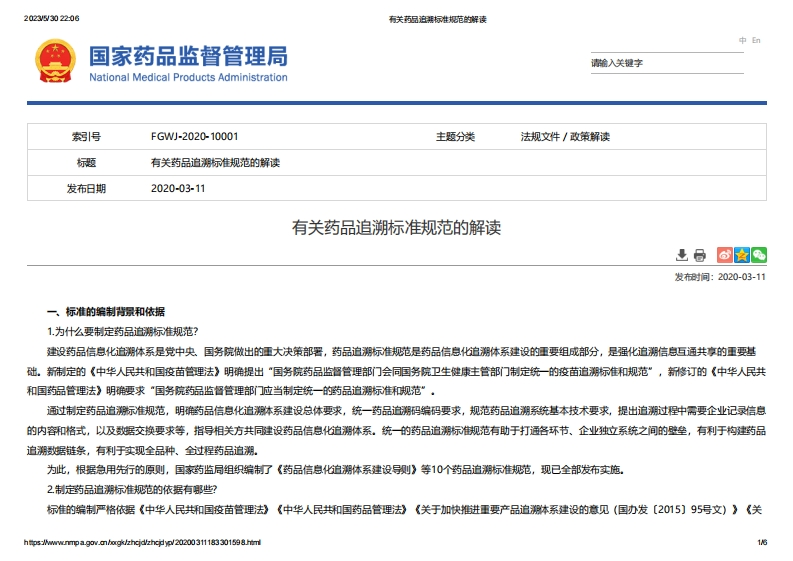
Task: Click the 国家药品监督管理局 site title
Action: tap(188, 55)
